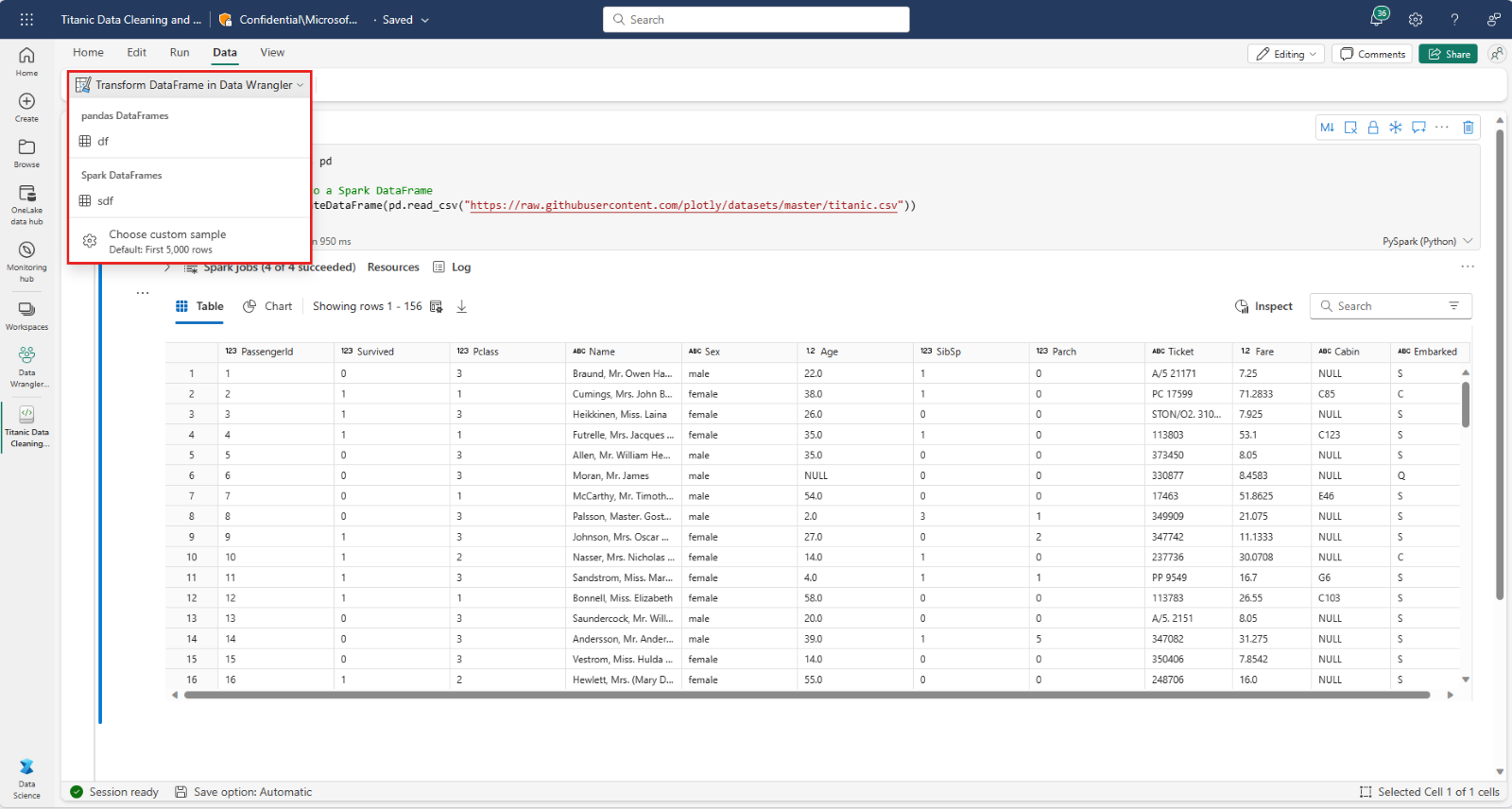Click the notebook vertical scrollbar
1512x809 pixels.
(1500, 365)
